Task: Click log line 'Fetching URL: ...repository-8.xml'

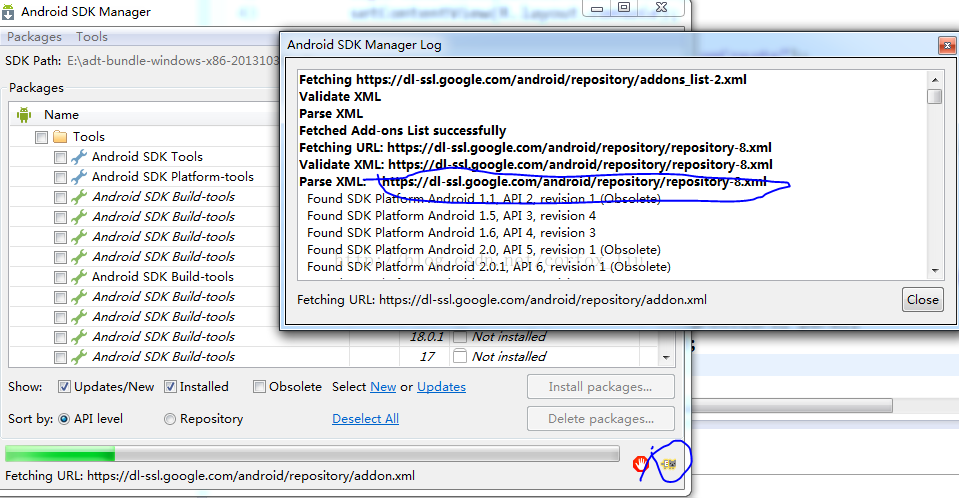Action: (x=535, y=147)
